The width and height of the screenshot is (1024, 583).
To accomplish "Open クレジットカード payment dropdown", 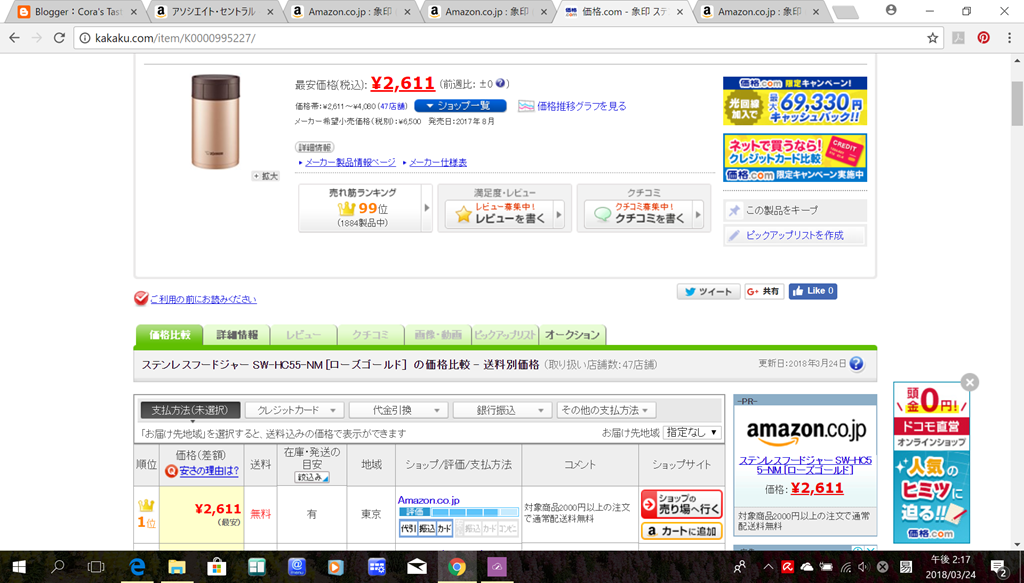I will click(295, 410).
